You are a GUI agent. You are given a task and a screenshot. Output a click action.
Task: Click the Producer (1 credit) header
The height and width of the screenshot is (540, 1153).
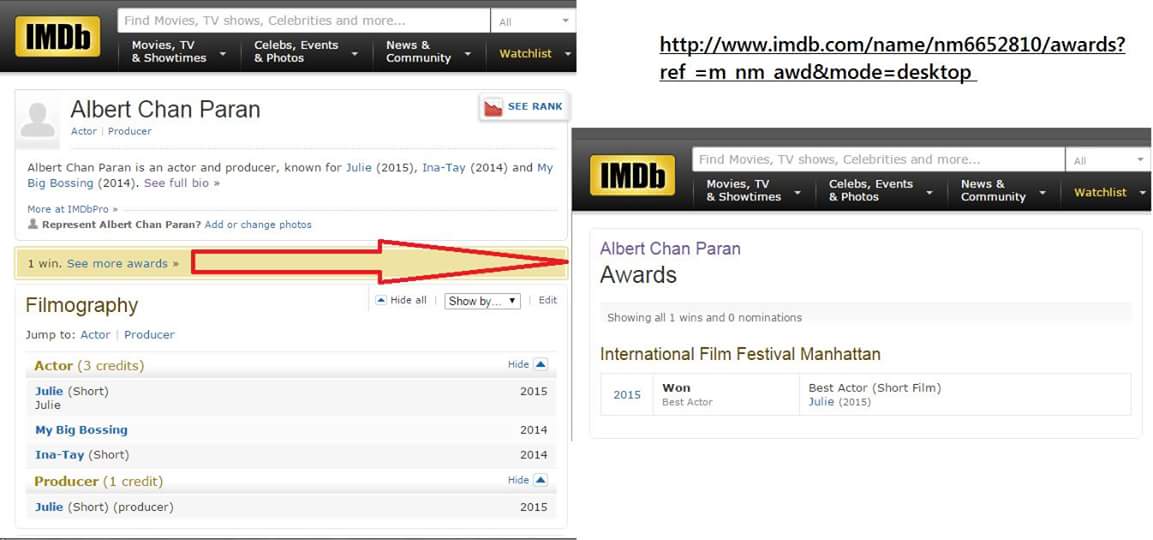point(99,481)
